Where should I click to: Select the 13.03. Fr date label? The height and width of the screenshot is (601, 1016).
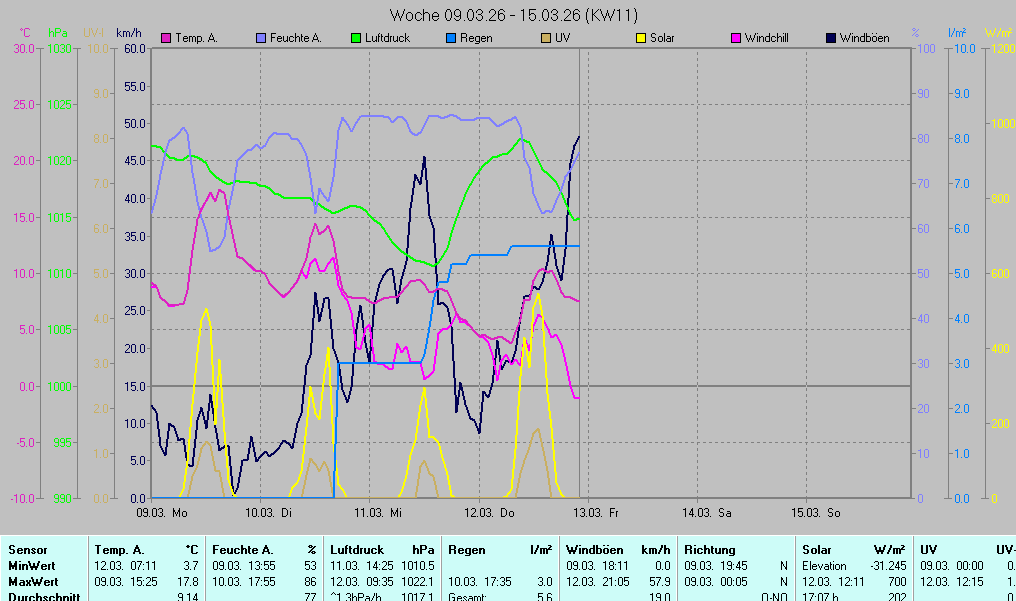598,513
